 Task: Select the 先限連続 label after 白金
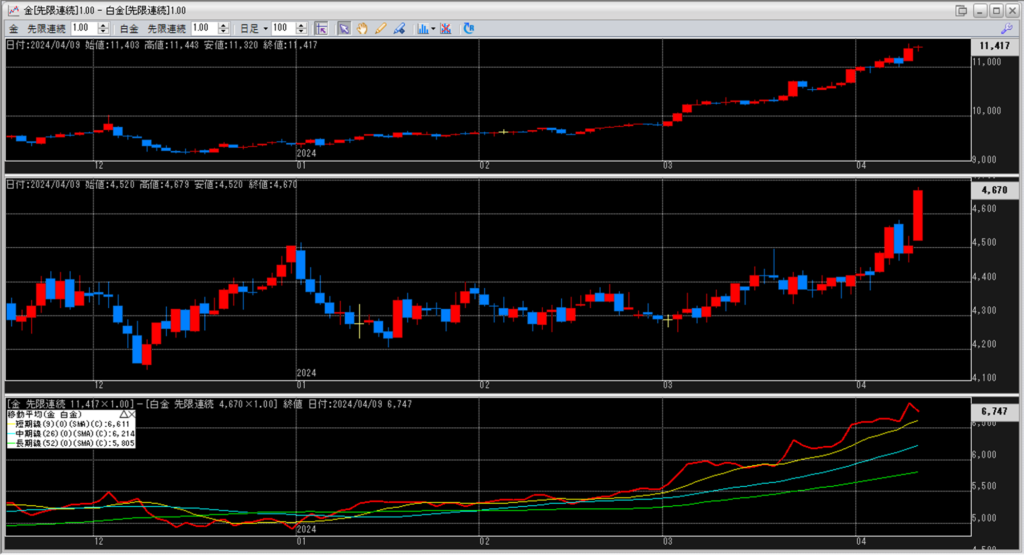coord(165,28)
